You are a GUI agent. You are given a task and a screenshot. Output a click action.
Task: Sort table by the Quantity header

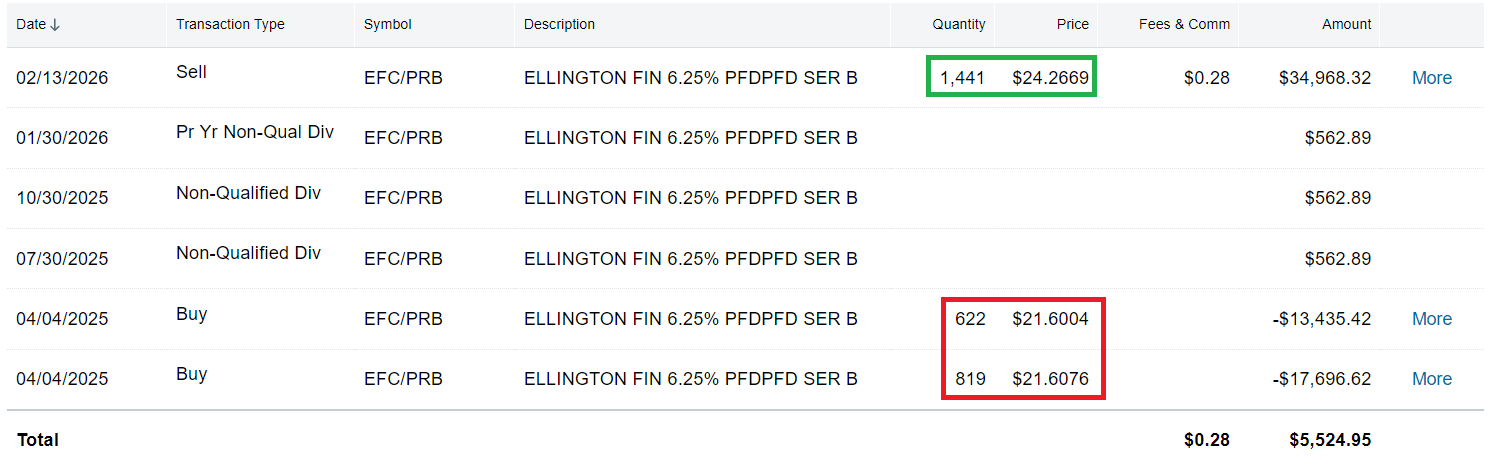(958, 24)
